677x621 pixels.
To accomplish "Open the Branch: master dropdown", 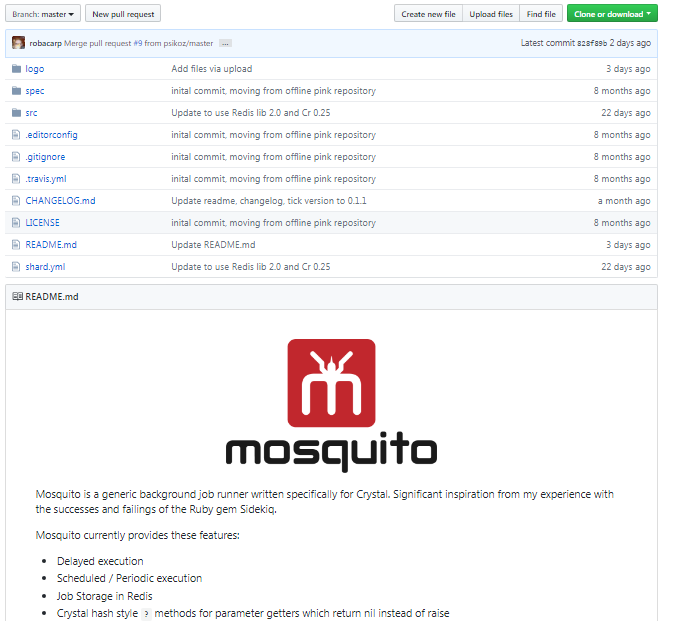I will (x=43, y=13).
